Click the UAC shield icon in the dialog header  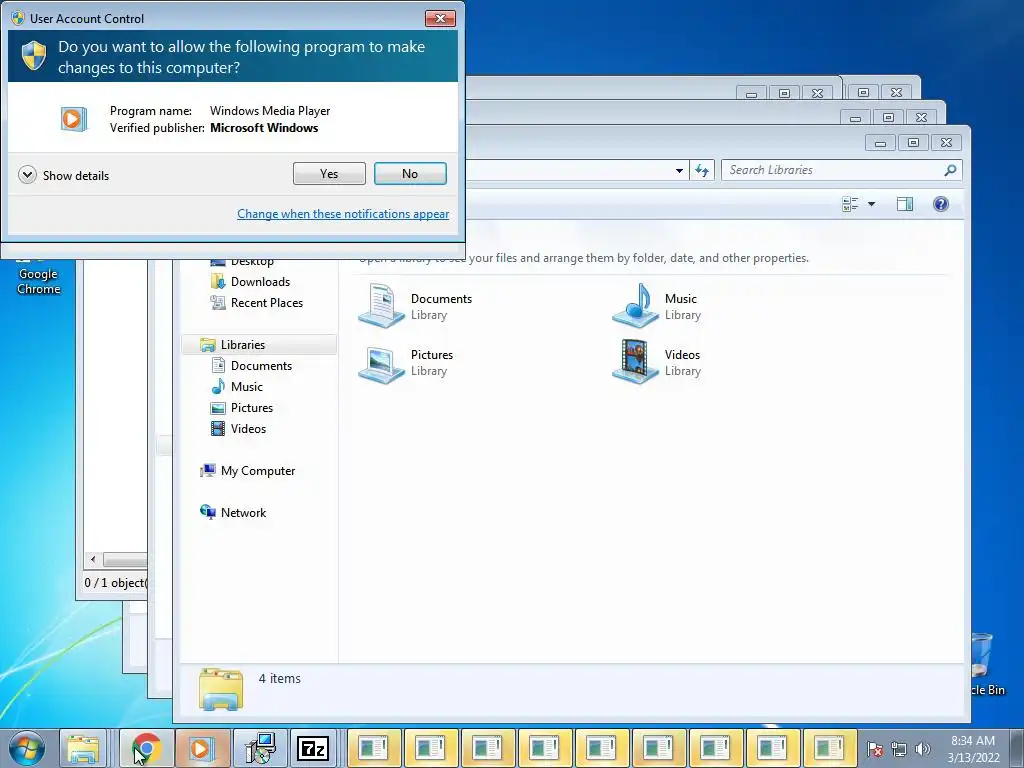33,56
